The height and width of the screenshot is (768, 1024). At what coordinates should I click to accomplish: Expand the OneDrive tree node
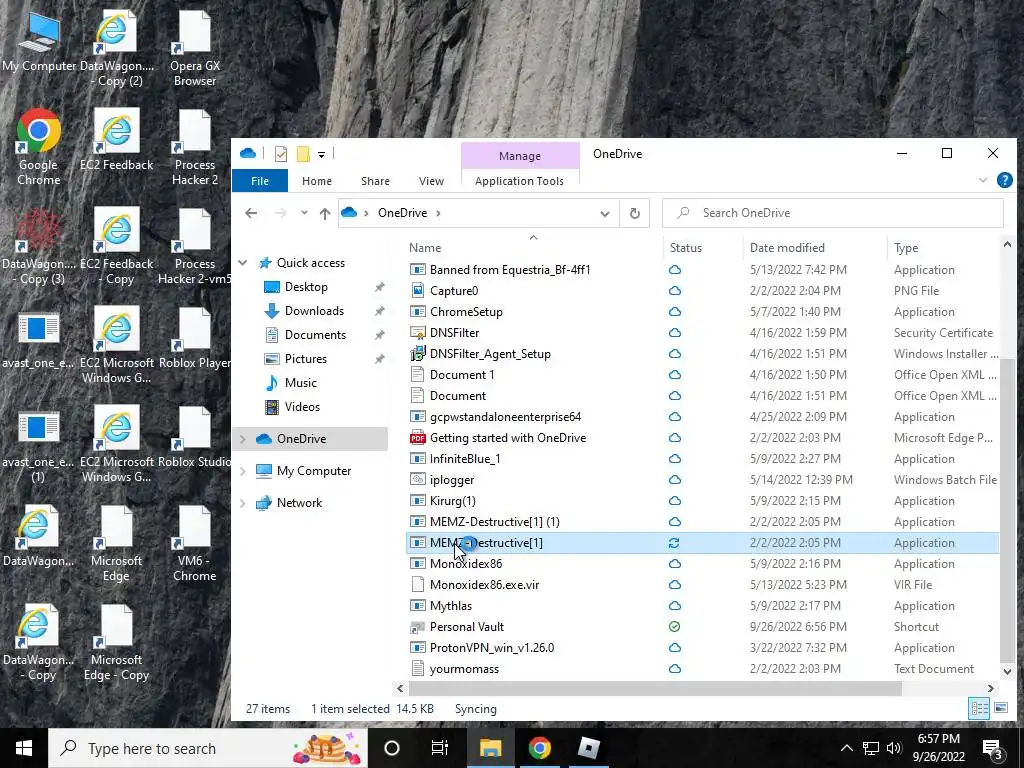242,439
